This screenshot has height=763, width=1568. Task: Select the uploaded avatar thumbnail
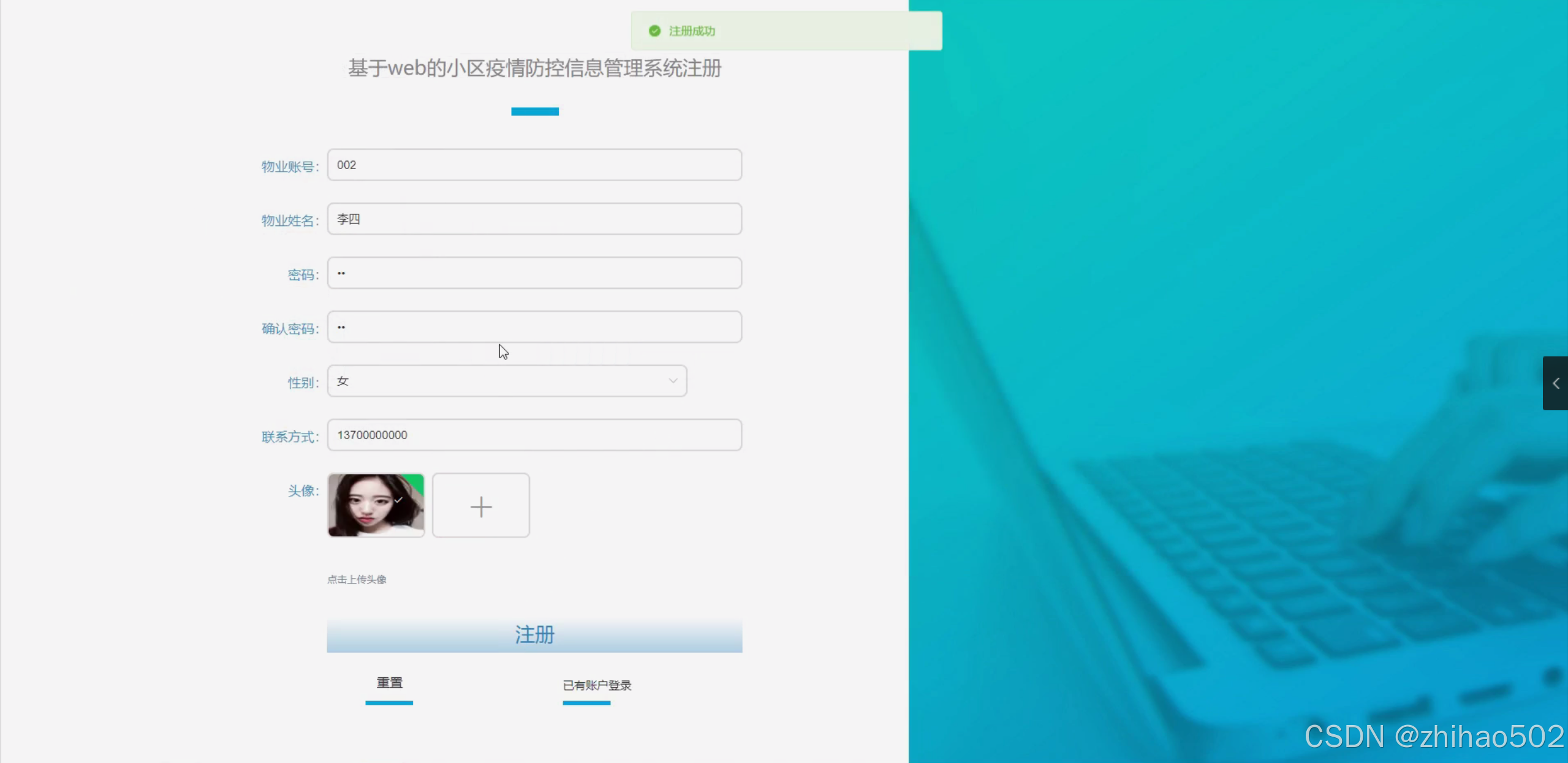click(375, 505)
